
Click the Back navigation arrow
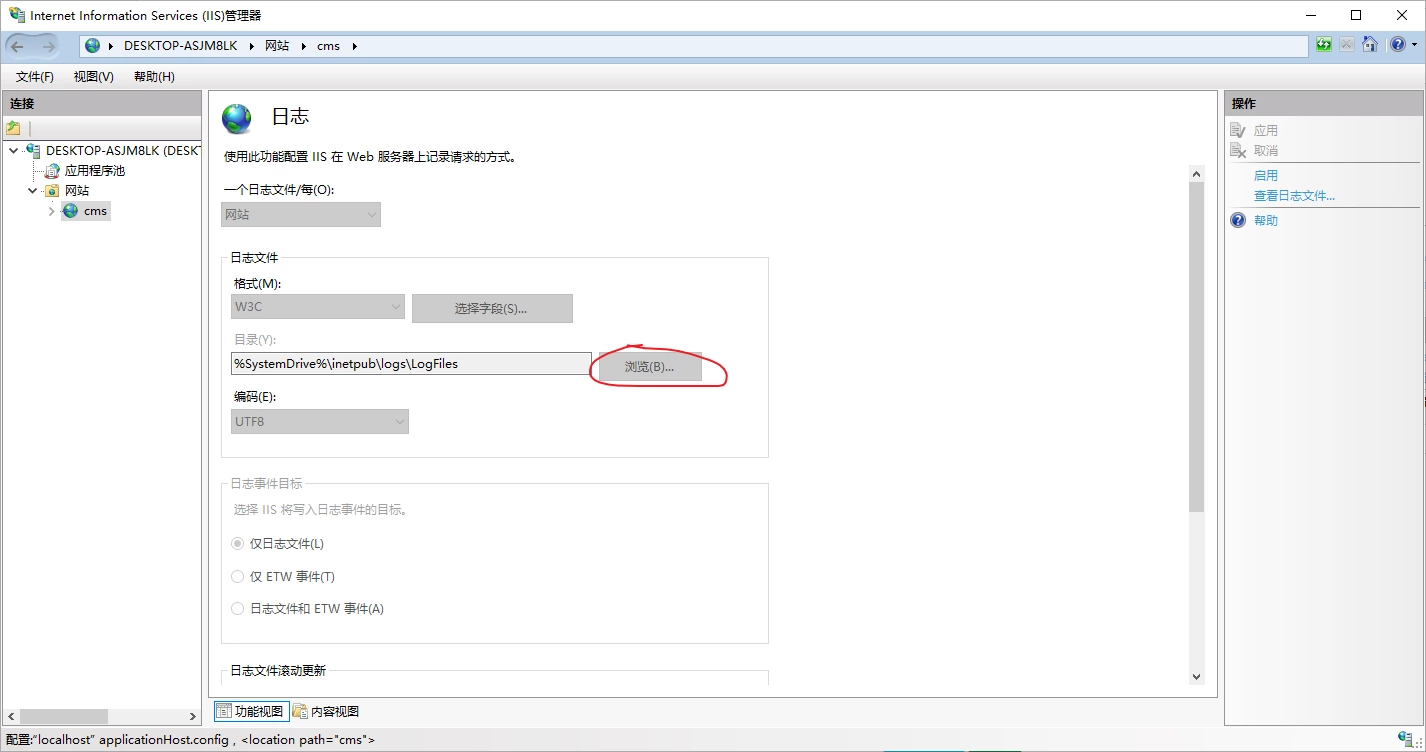[x=17, y=46]
